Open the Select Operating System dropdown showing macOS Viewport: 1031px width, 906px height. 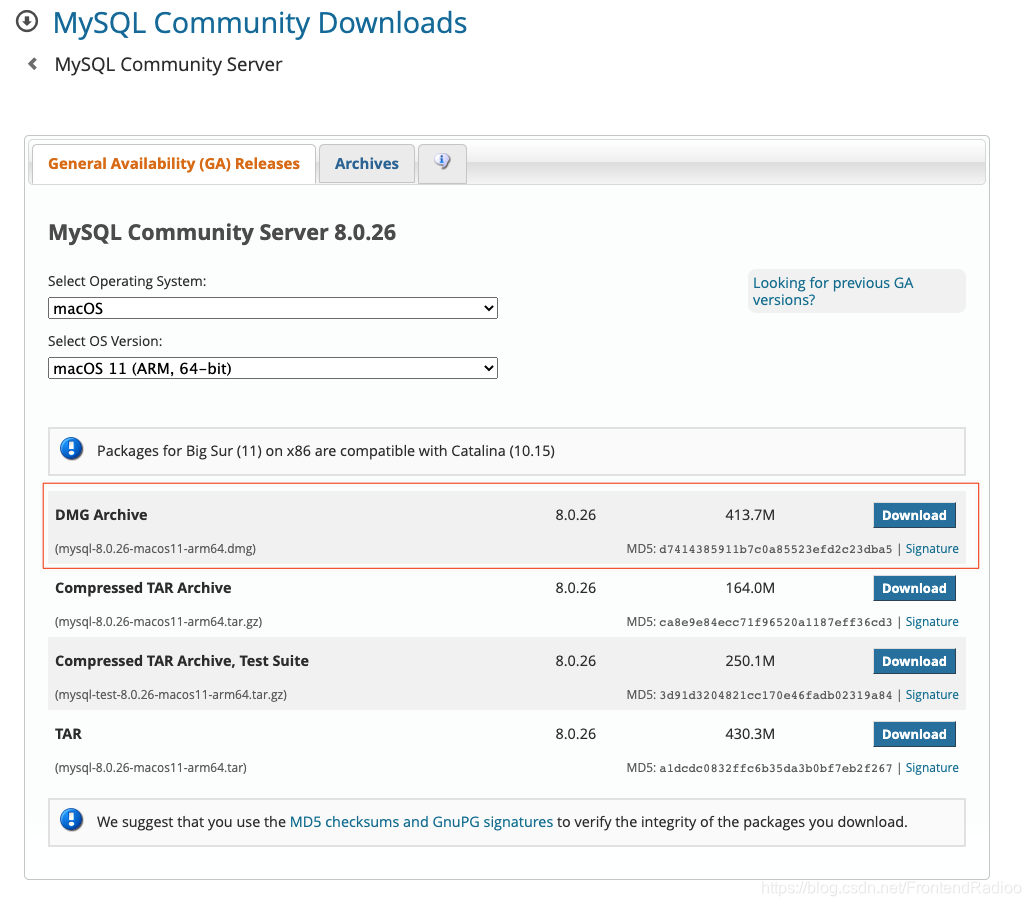coord(273,308)
